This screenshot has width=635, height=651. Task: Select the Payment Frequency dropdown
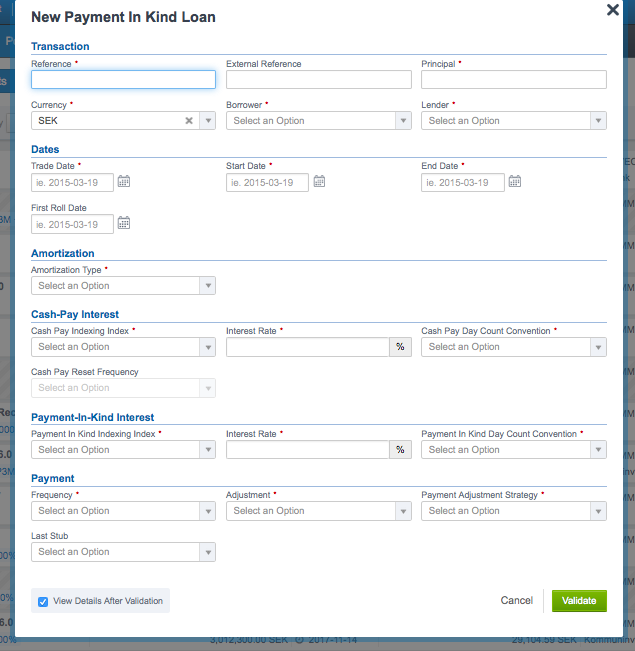(x=123, y=511)
